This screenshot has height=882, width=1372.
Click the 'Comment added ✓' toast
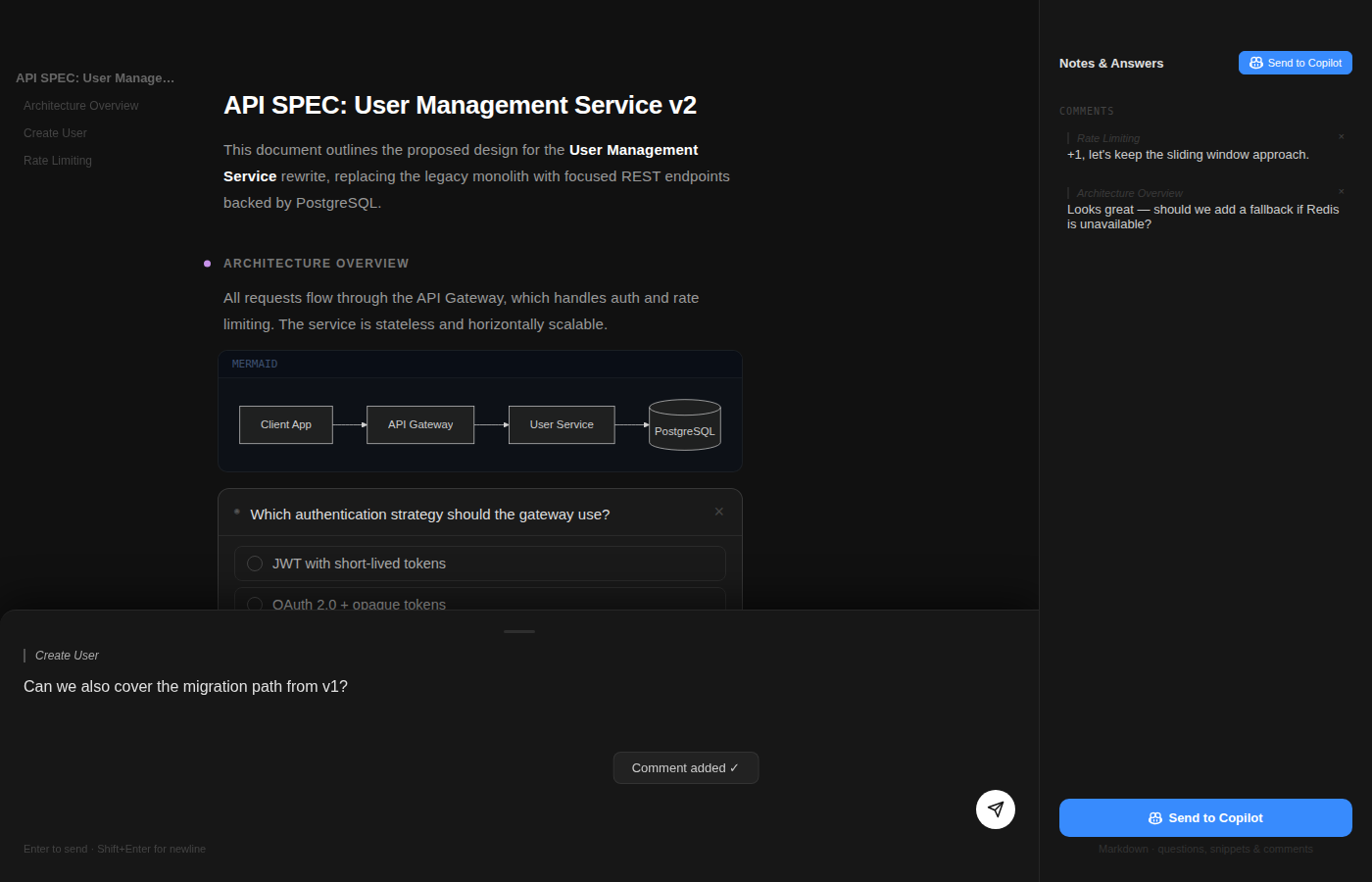[x=686, y=768]
